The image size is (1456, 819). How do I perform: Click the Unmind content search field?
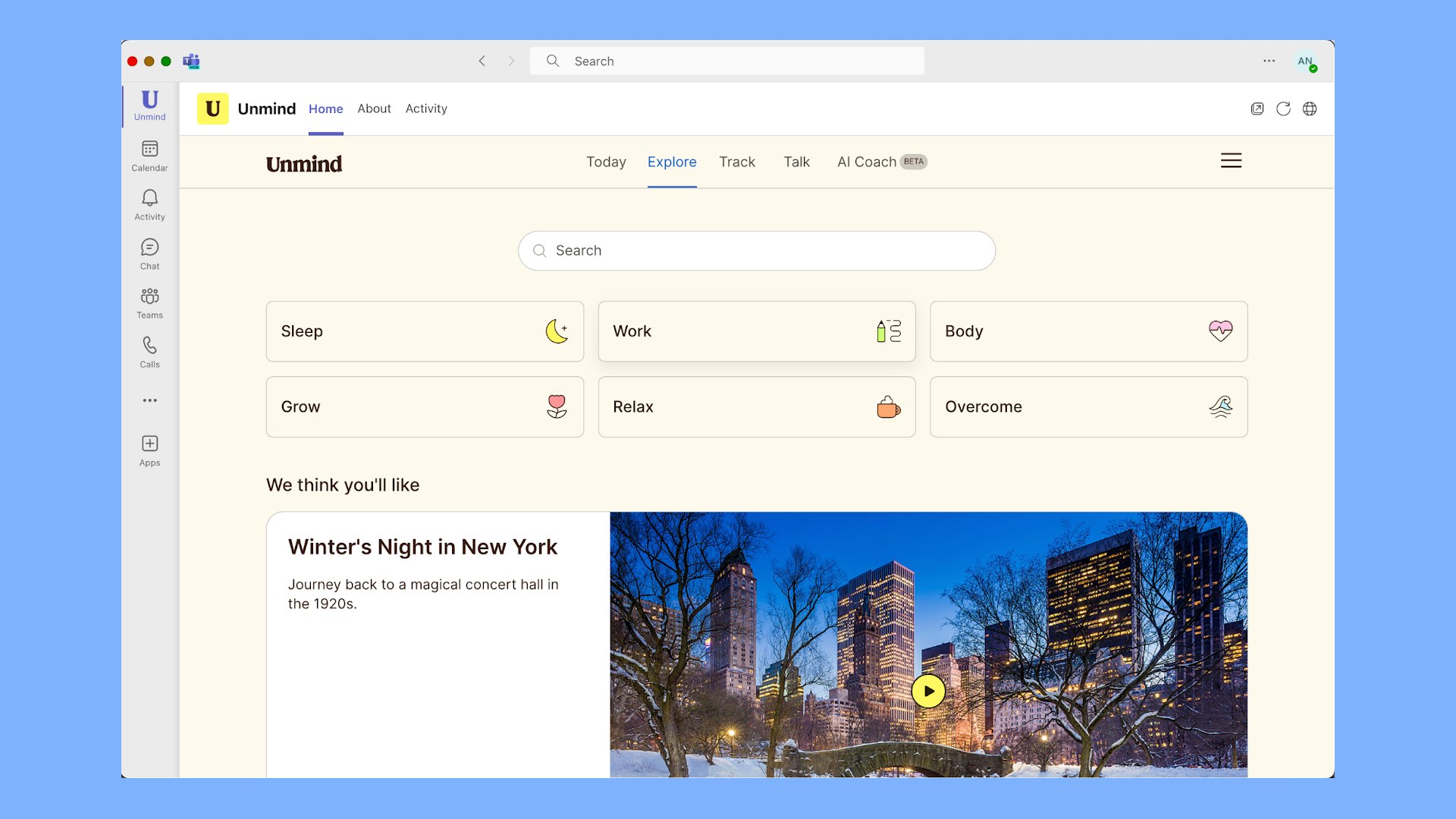pyautogui.click(x=758, y=251)
